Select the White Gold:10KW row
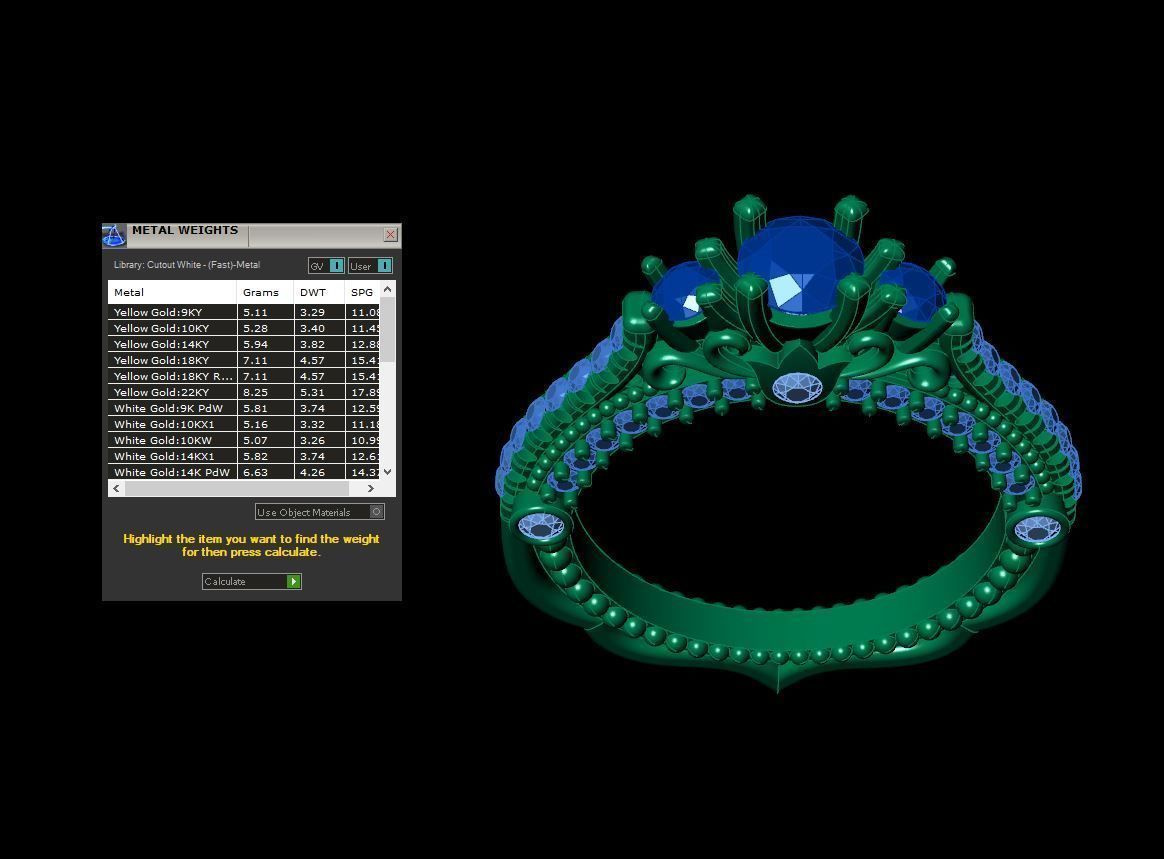Viewport: 1164px width, 859px height. click(x=244, y=440)
